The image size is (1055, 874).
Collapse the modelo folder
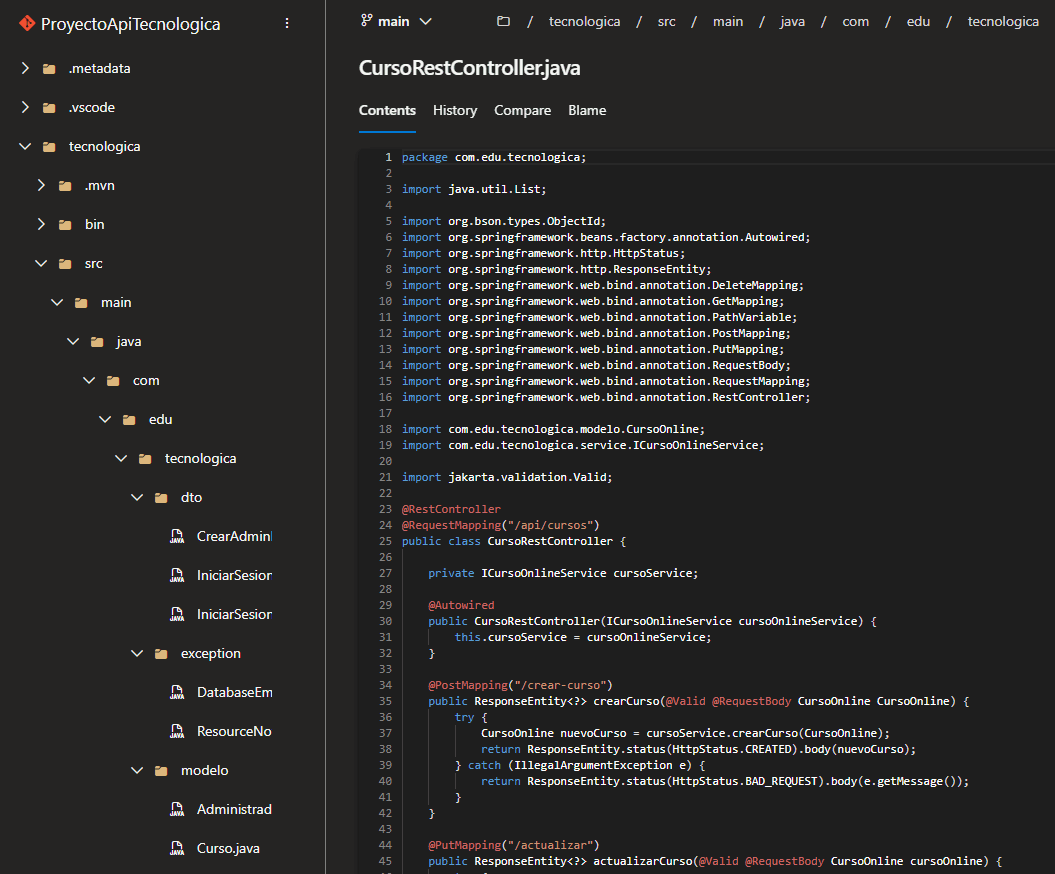click(137, 770)
